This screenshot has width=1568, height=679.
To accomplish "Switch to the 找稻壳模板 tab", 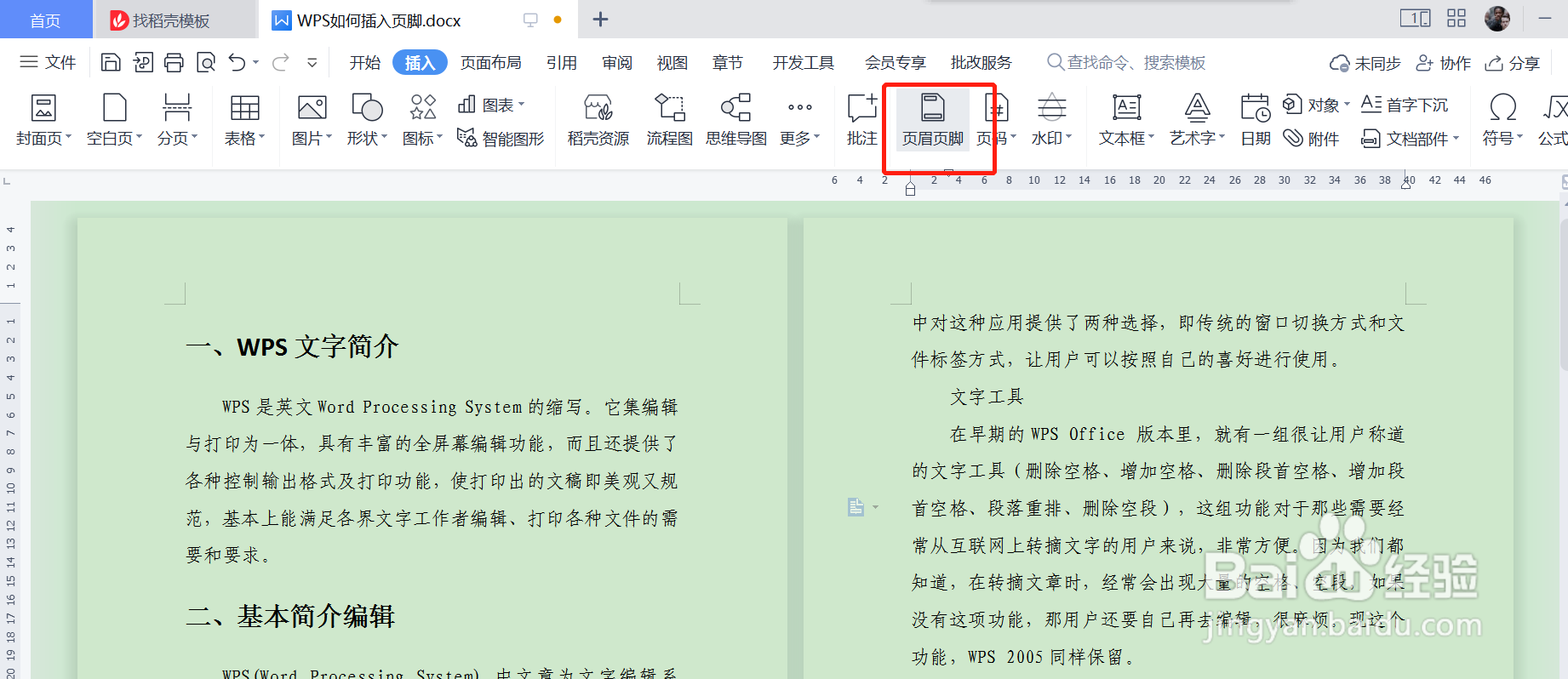I will pos(175,20).
